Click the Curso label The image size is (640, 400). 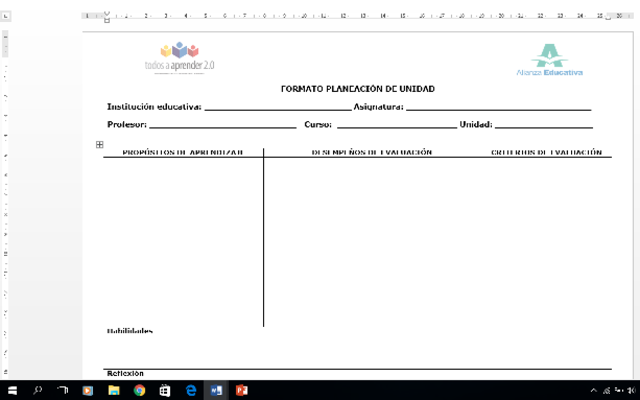[318, 124]
